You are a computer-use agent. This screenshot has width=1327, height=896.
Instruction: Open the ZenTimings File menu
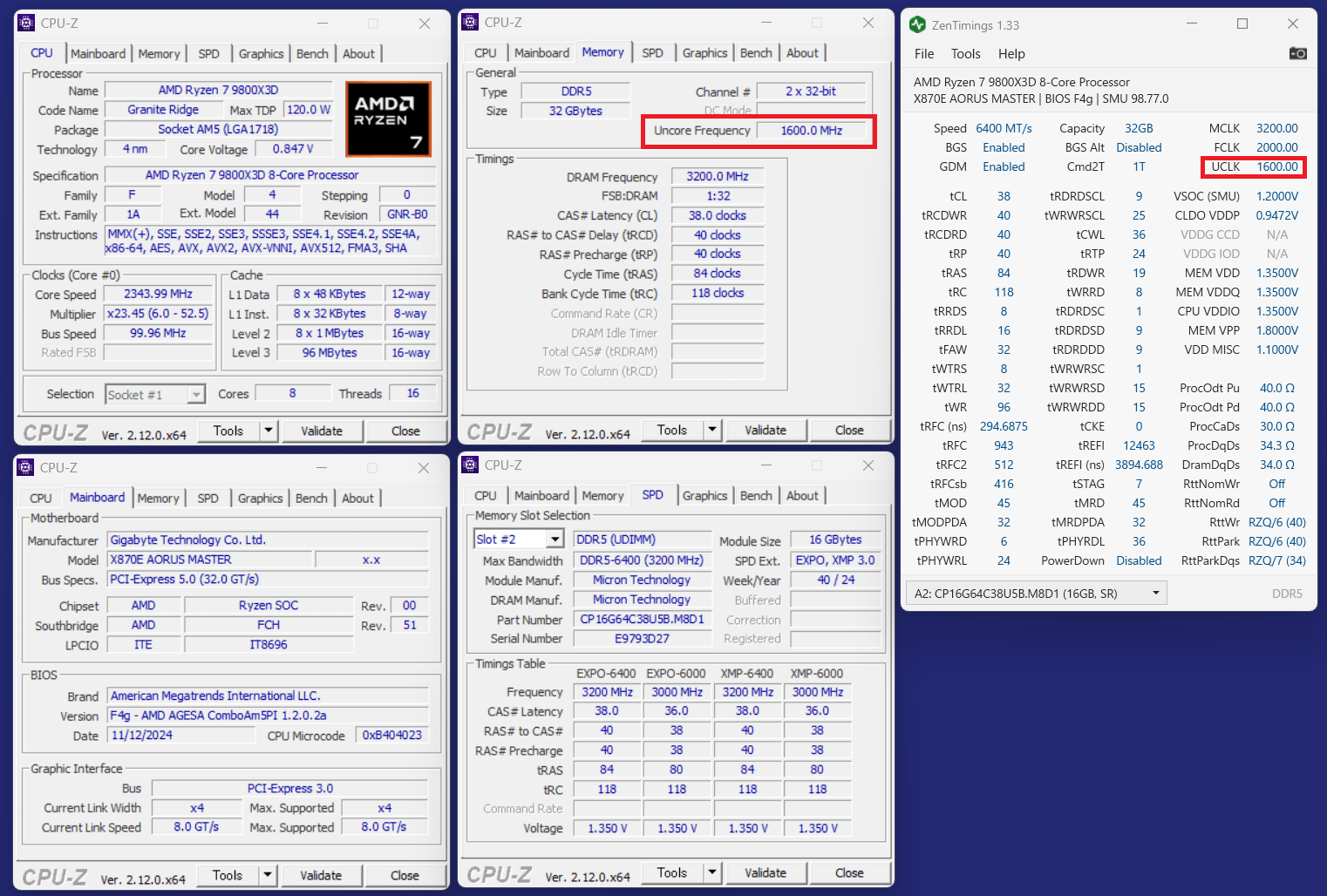tap(924, 54)
